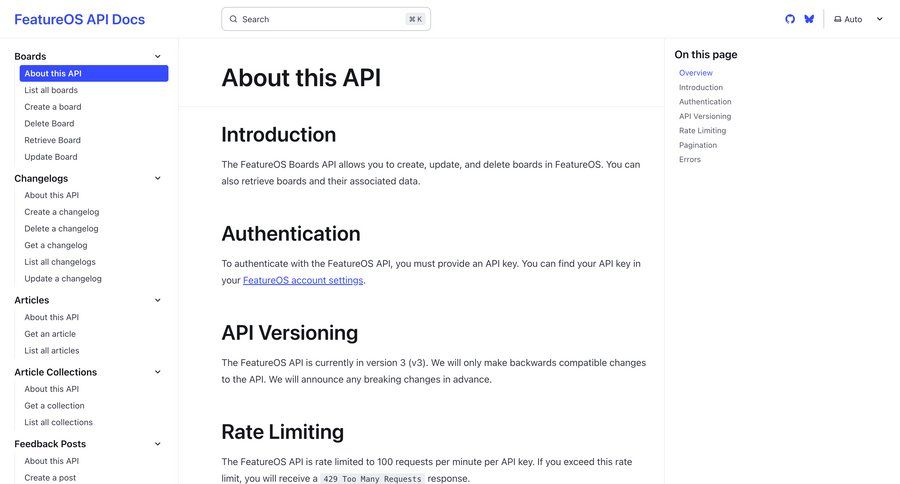Focus the Search input field

click(x=325, y=19)
